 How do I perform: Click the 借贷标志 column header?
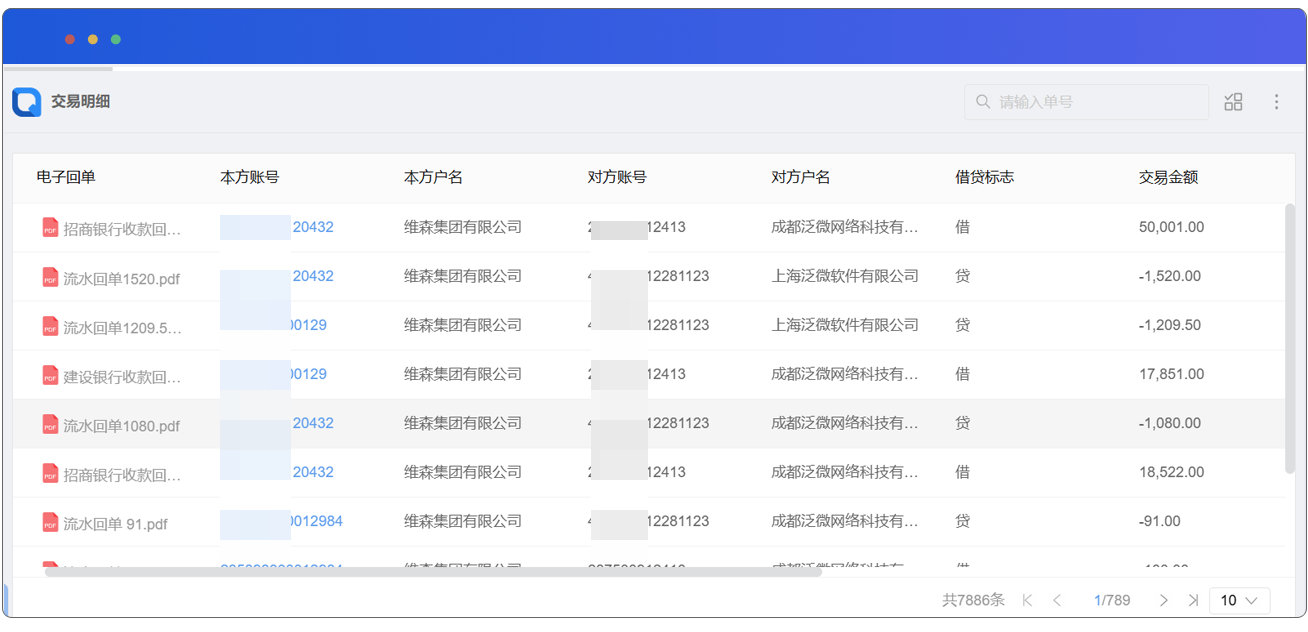[x=984, y=177]
